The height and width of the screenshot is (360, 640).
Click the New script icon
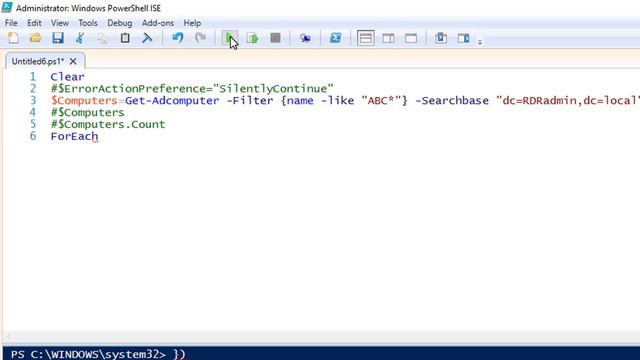[x=13, y=38]
